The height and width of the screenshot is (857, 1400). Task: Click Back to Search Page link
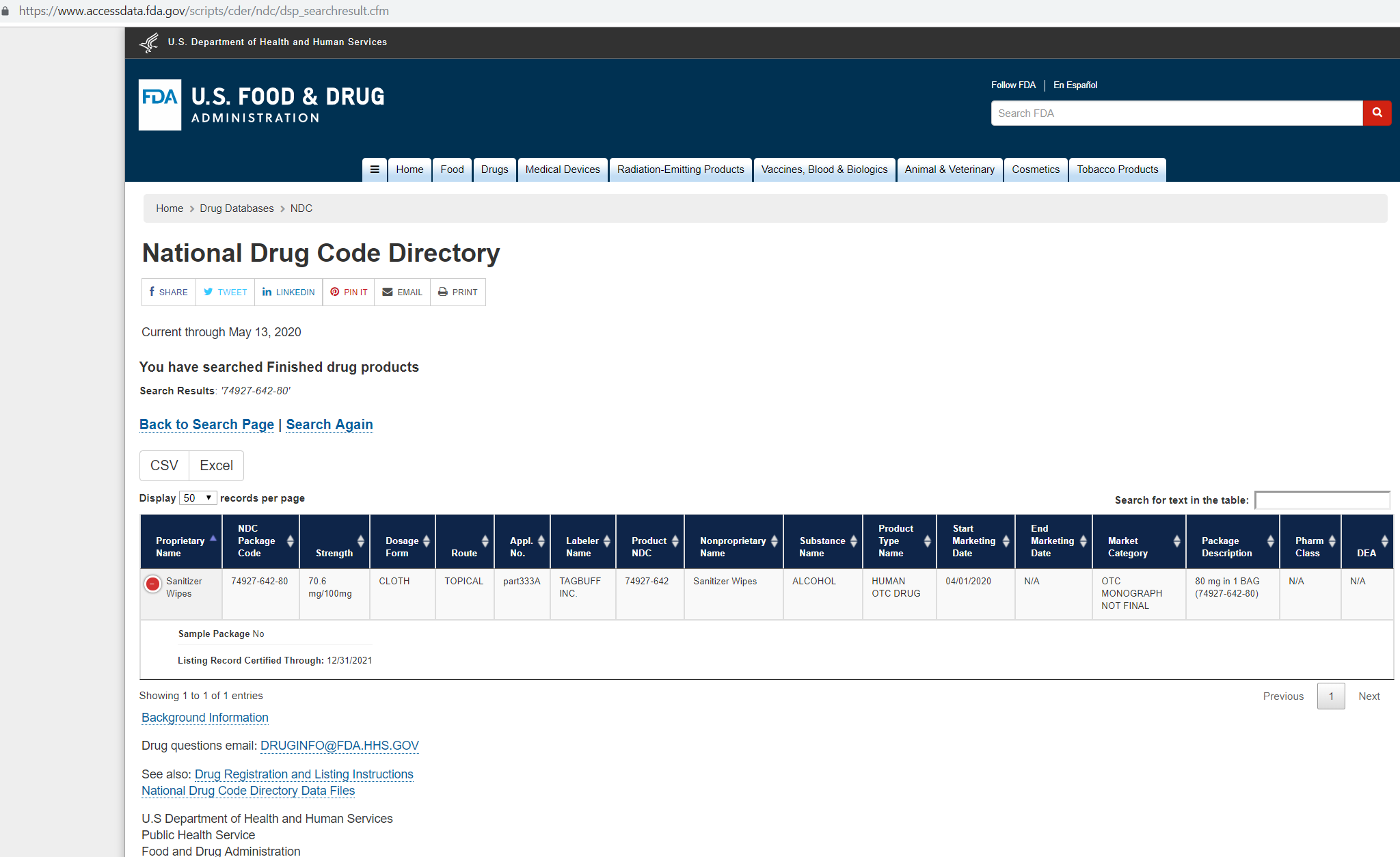tap(206, 424)
